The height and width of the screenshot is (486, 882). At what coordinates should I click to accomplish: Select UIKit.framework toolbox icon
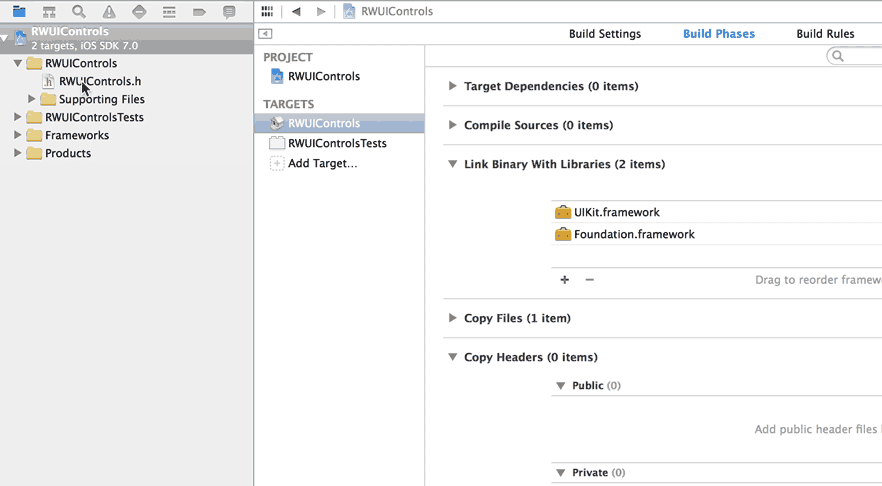tap(562, 212)
